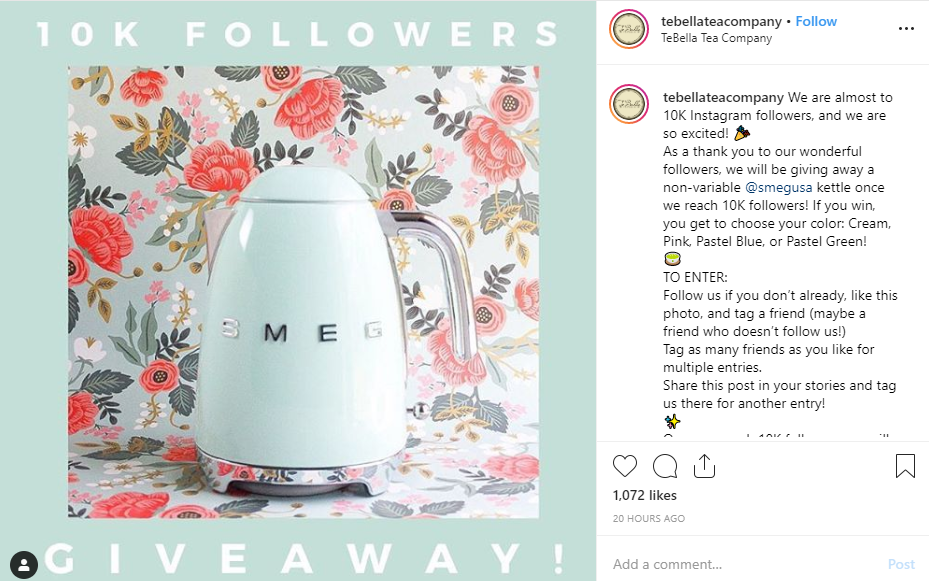Click the tagged people icon on photo
The image size is (929, 581).
click(24, 565)
